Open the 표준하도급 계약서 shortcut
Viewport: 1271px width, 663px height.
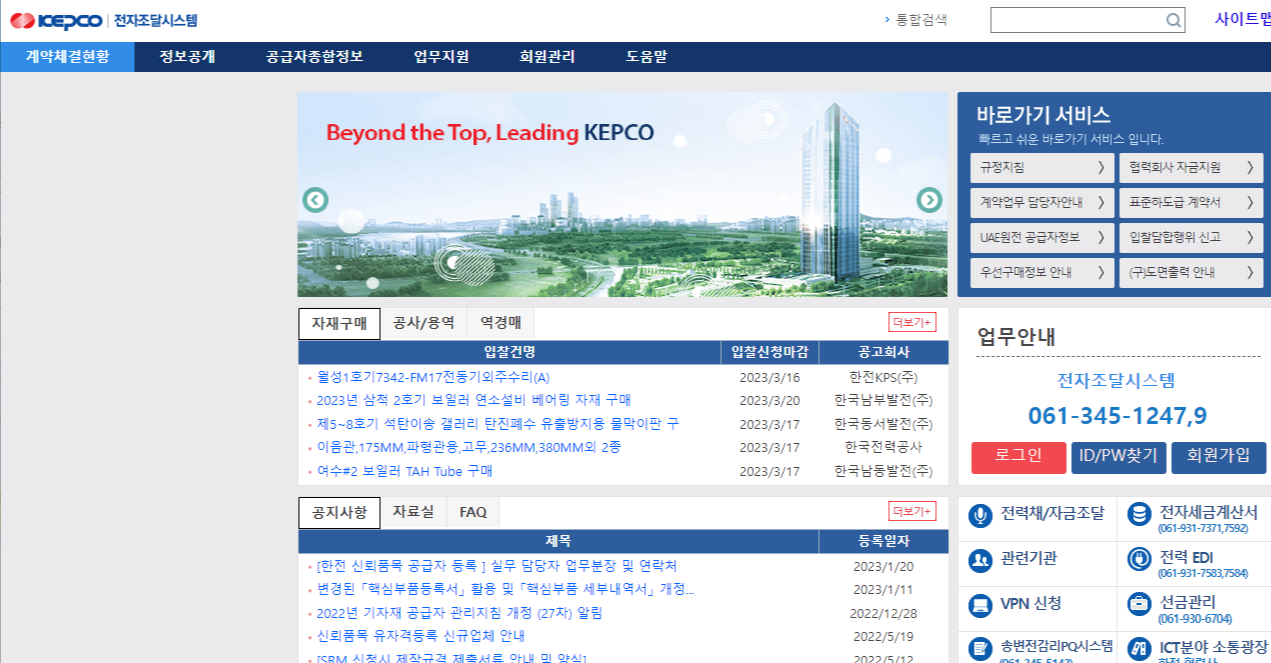coord(1191,203)
